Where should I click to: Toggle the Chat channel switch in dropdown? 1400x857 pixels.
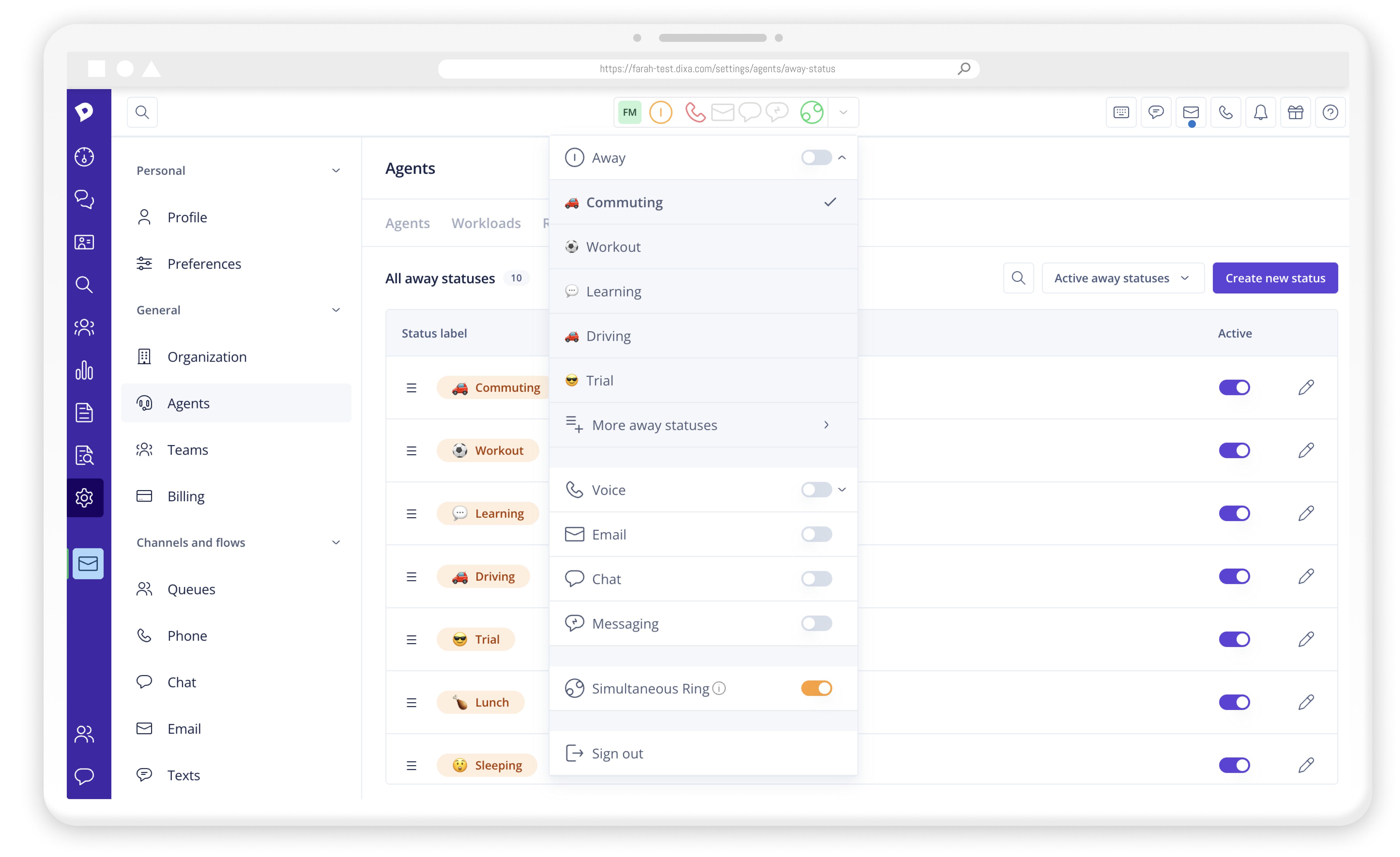click(816, 579)
